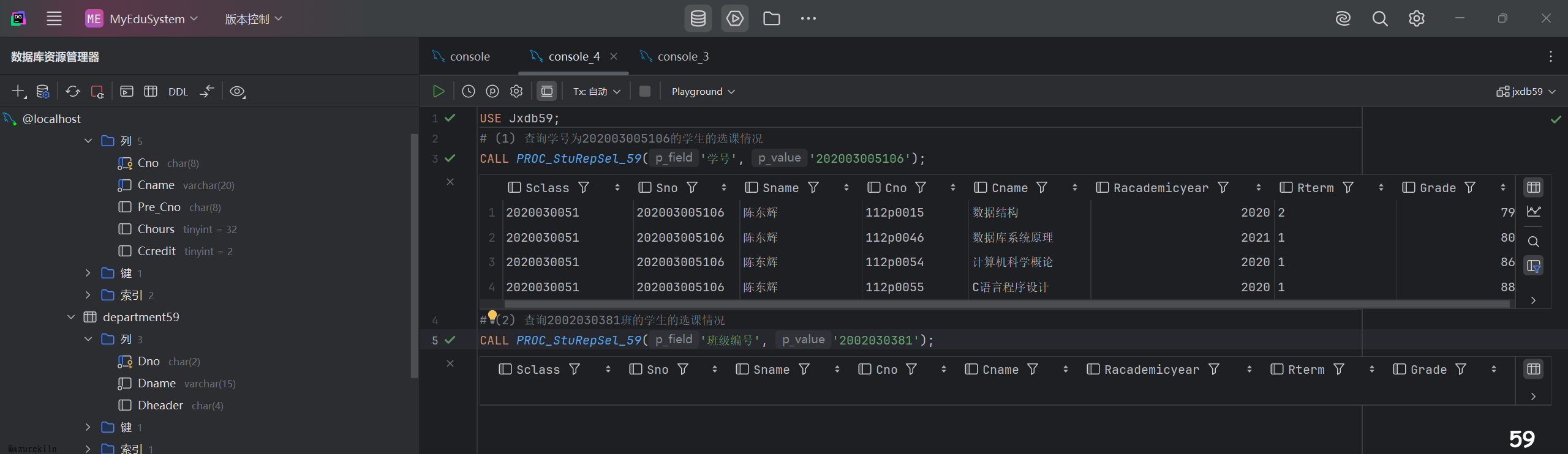Open IDE settings gear in title bar
Screen dimensions: 1568x454
[1416, 18]
